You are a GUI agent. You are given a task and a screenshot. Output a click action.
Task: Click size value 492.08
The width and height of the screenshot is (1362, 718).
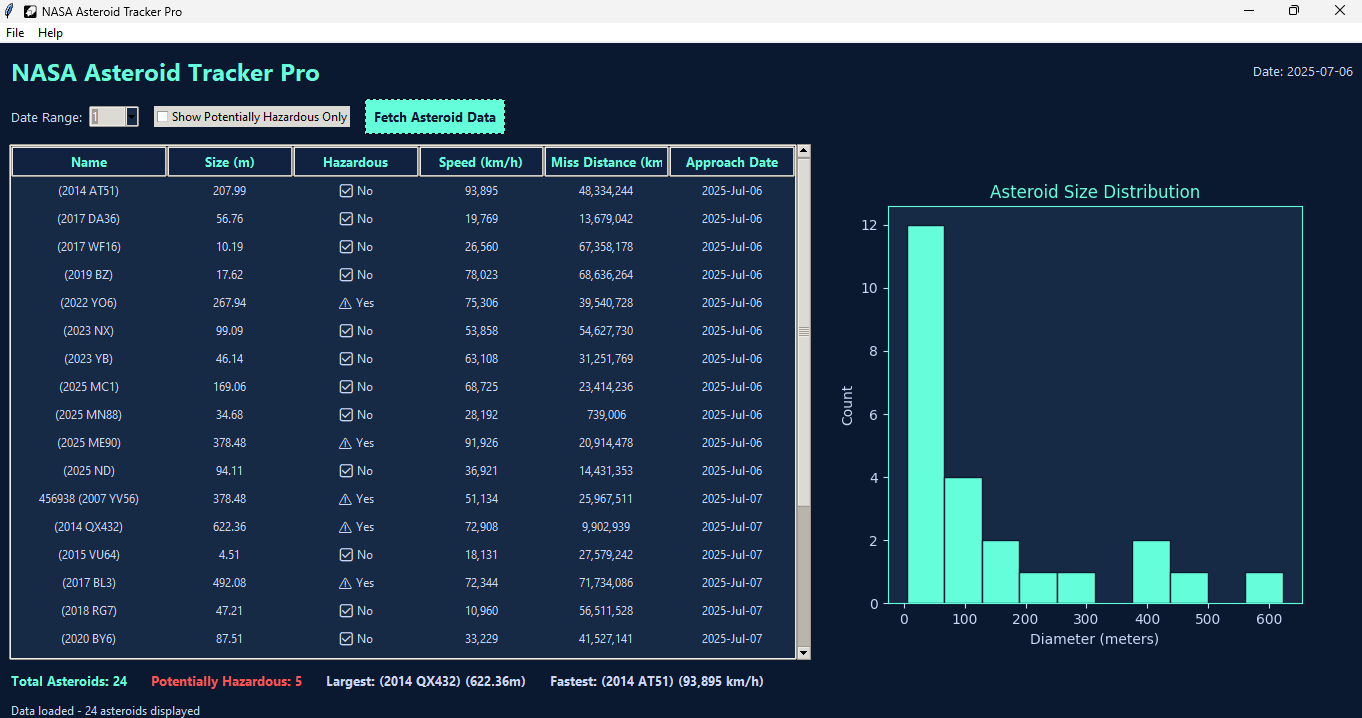(x=230, y=583)
